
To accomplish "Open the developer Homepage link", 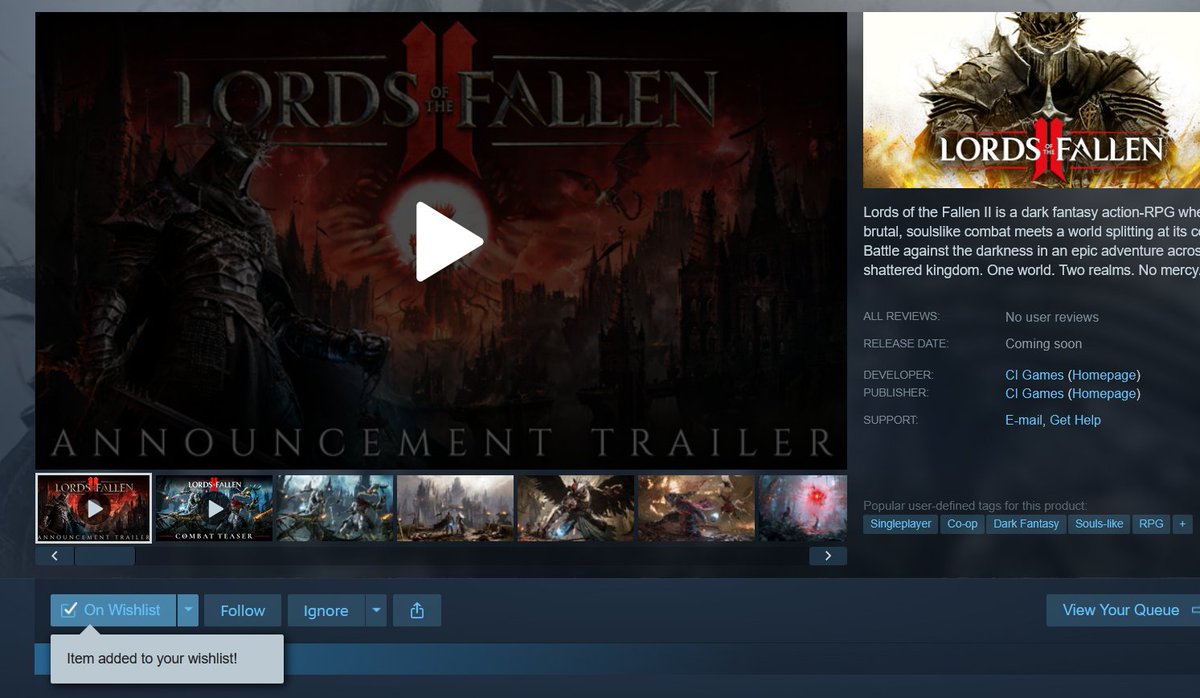I will 1104,375.
